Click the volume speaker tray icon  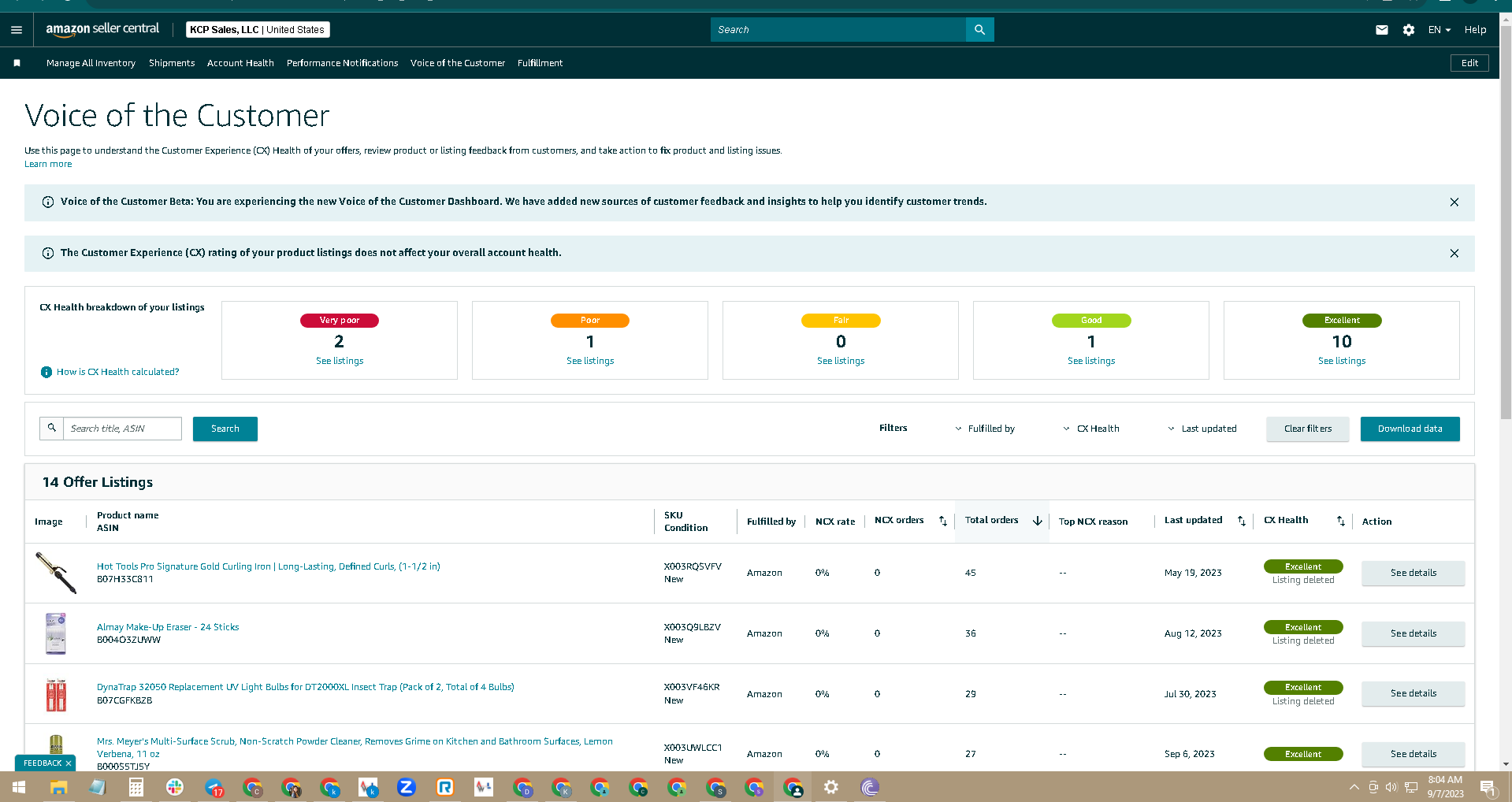(x=1391, y=787)
